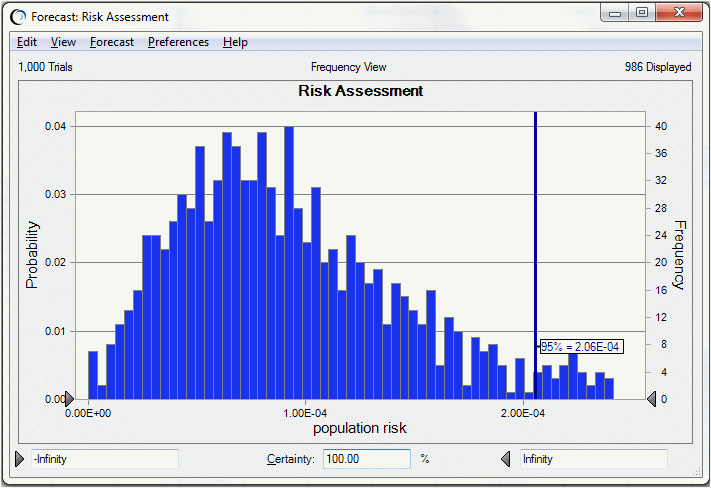The height and width of the screenshot is (488, 711).
Task: Click the 2.00E-04 x-axis tick label
Action: tap(523, 414)
